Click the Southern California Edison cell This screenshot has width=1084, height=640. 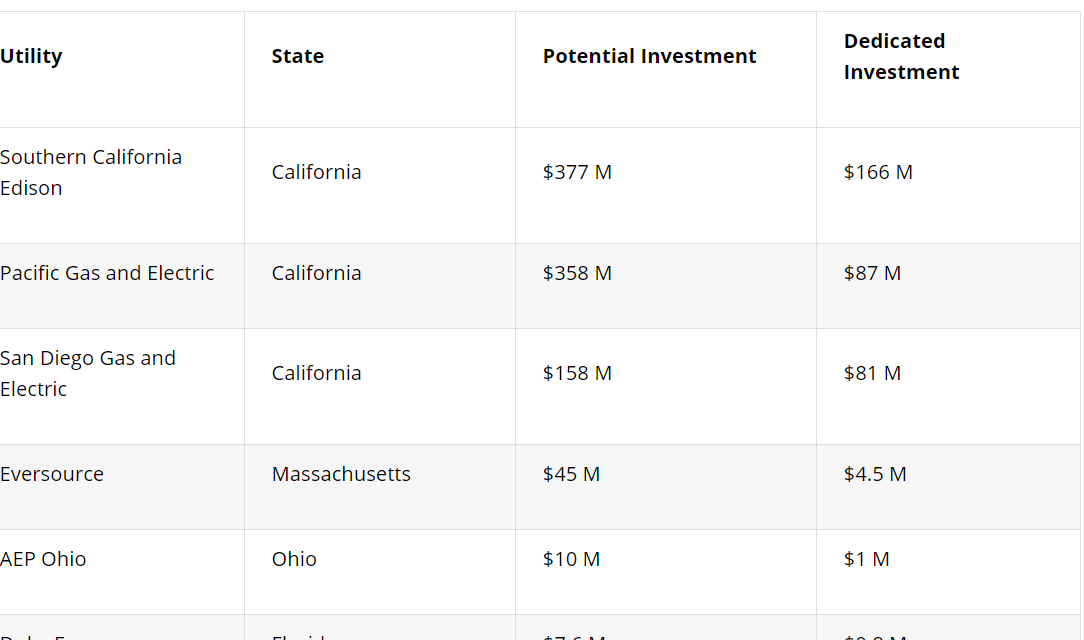[91, 173]
